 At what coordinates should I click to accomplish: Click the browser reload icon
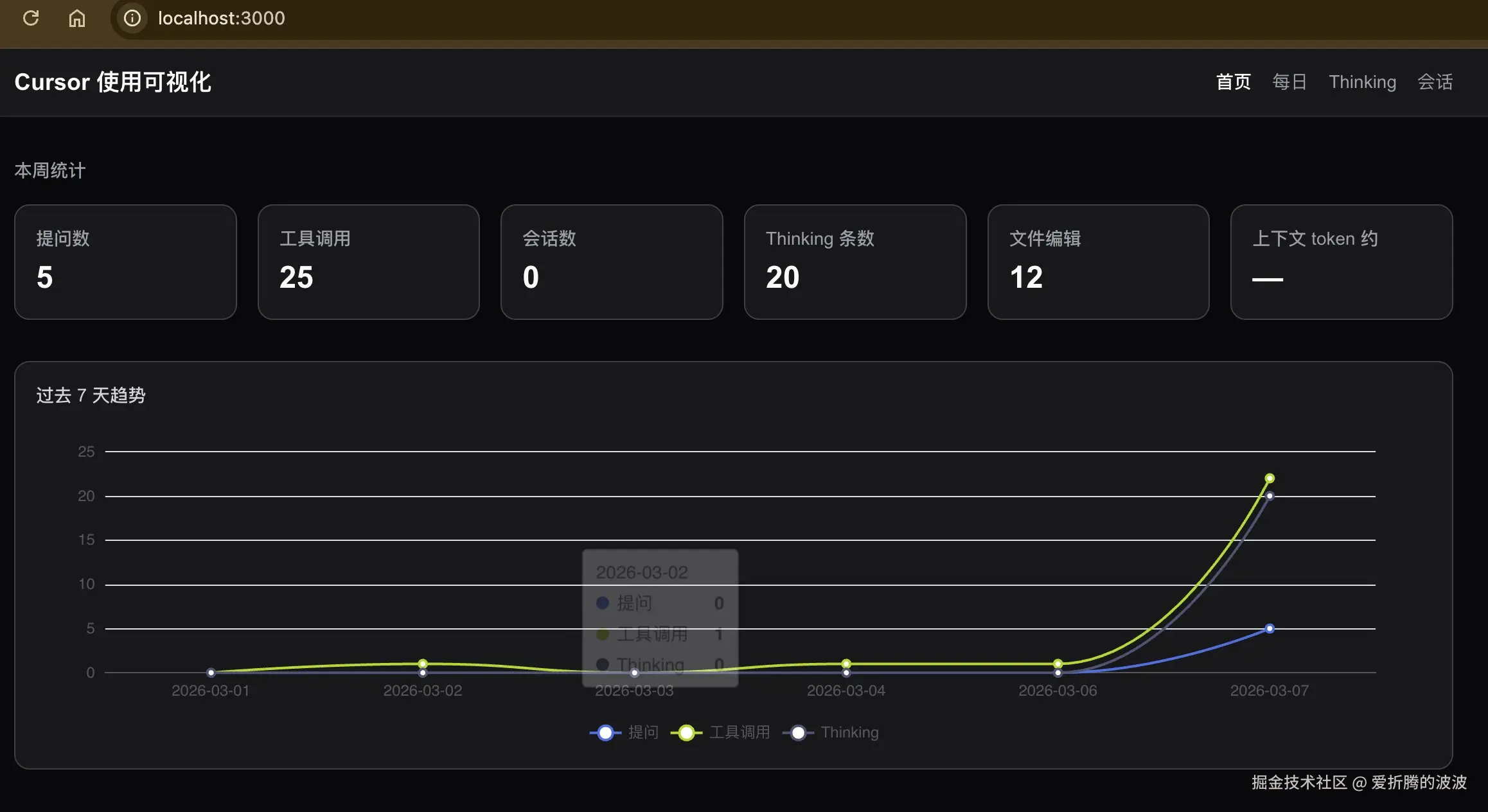tap(31, 18)
